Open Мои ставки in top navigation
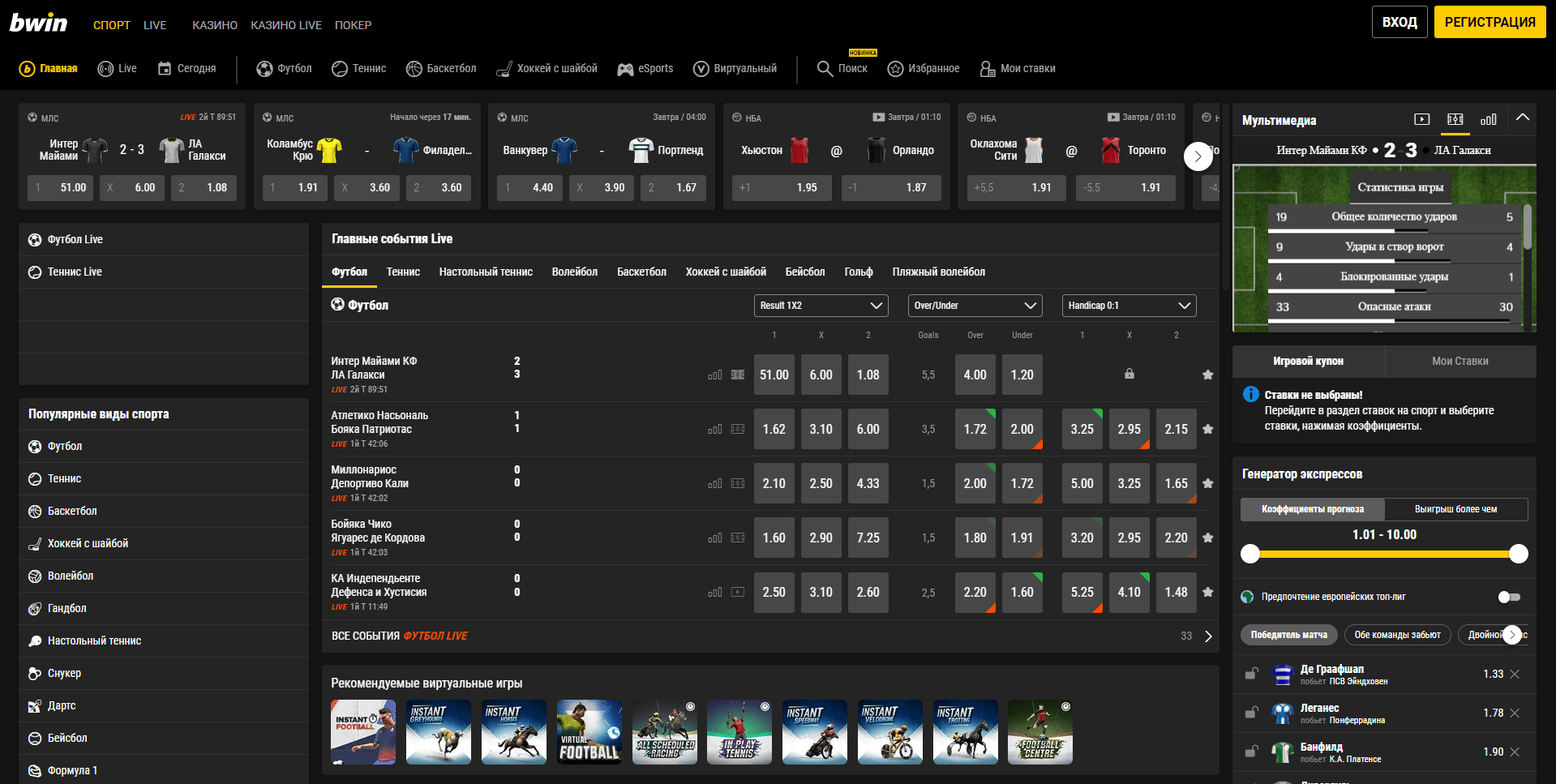 tap(1018, 69)
